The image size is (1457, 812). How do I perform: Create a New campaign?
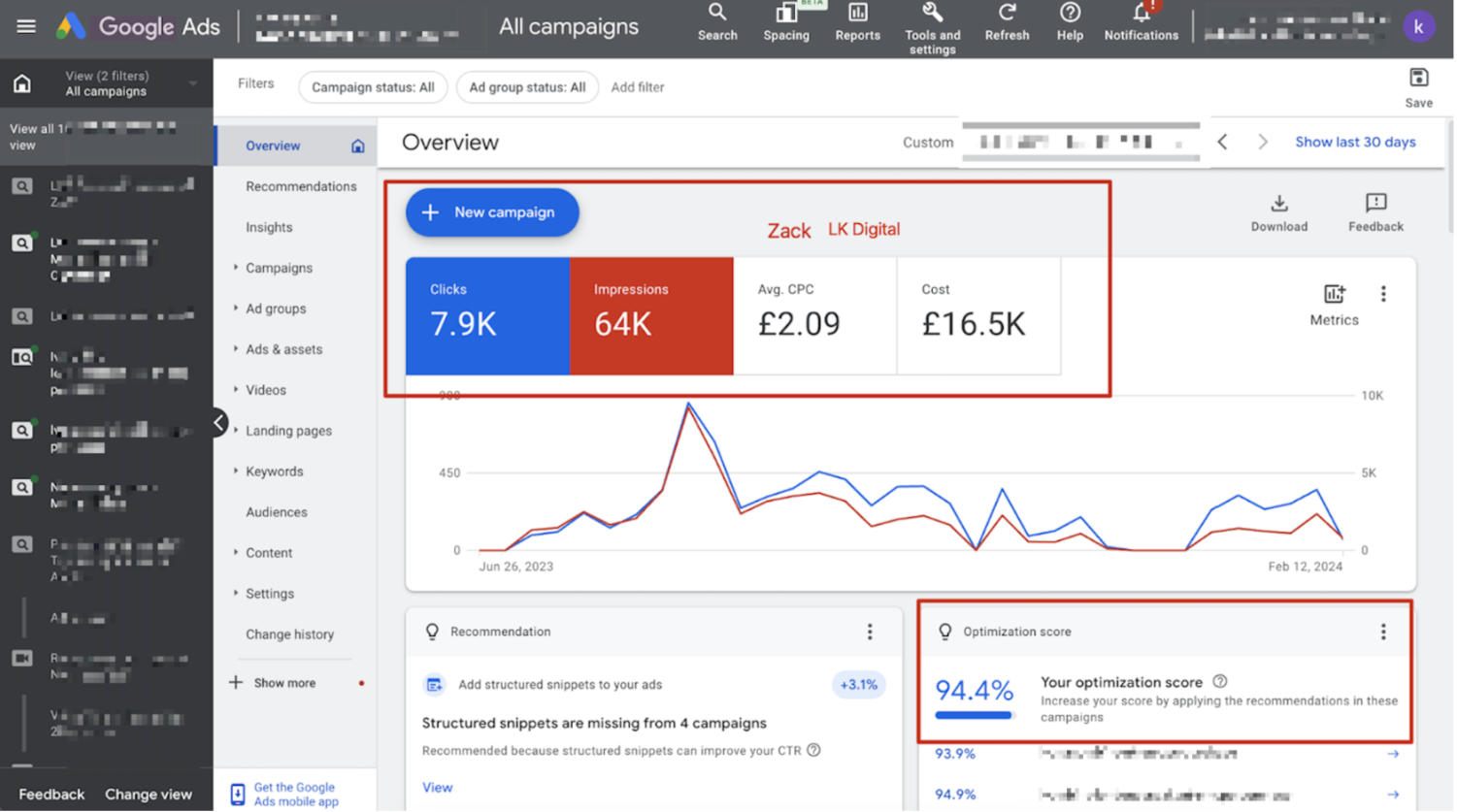pos(492,212)
